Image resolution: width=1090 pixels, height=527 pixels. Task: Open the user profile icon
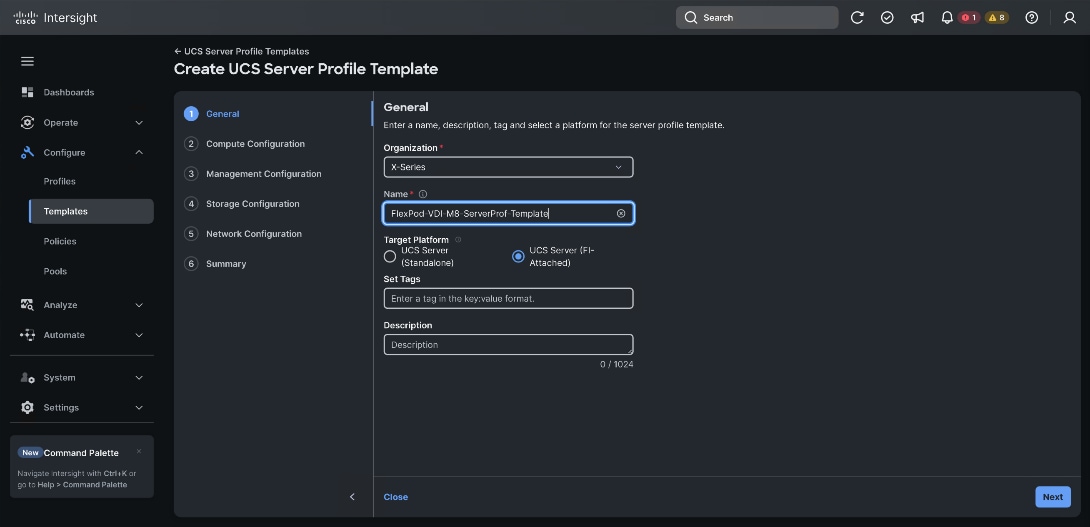tap(1070, 17)
